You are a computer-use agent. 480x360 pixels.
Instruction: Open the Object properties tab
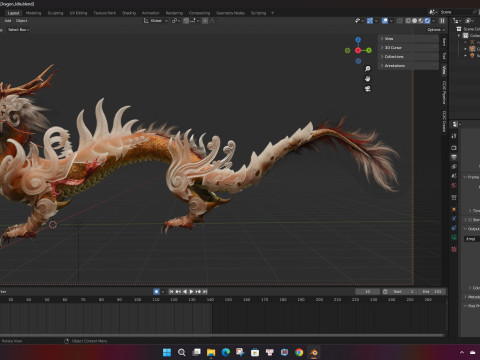[454, 209]
